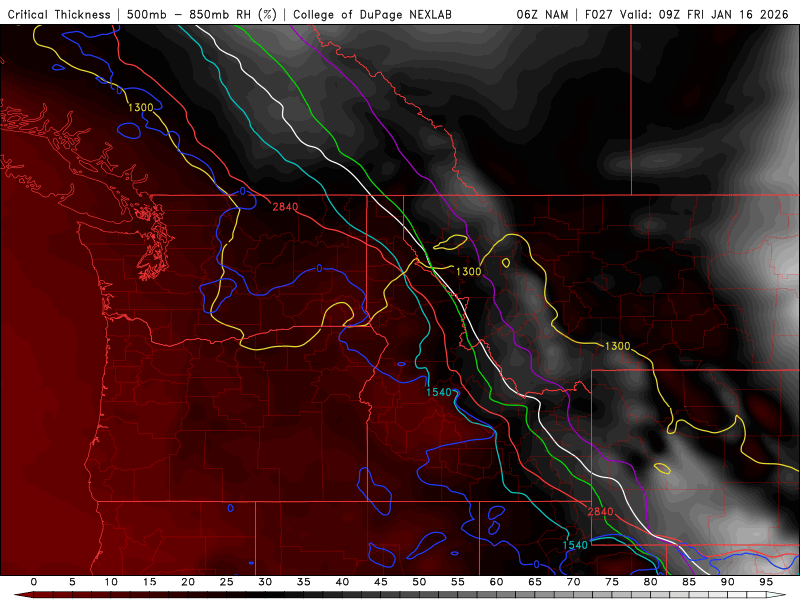Click the "85" tick on RH scale
800x600 pixels.
coord(689,582)
